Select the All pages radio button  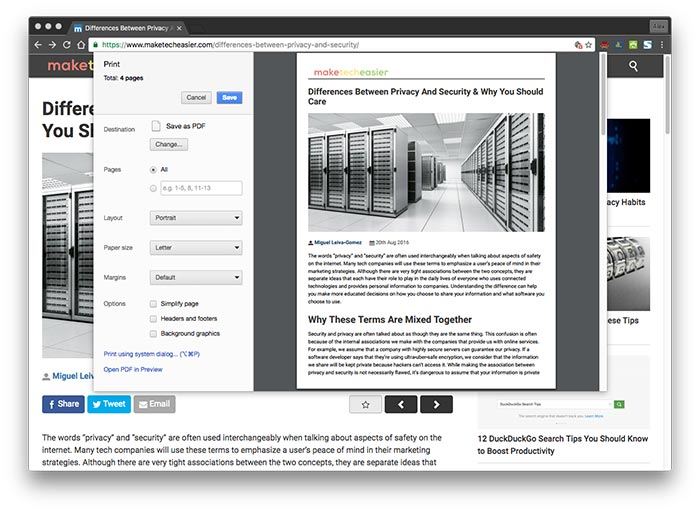click(x=153, y=170)
